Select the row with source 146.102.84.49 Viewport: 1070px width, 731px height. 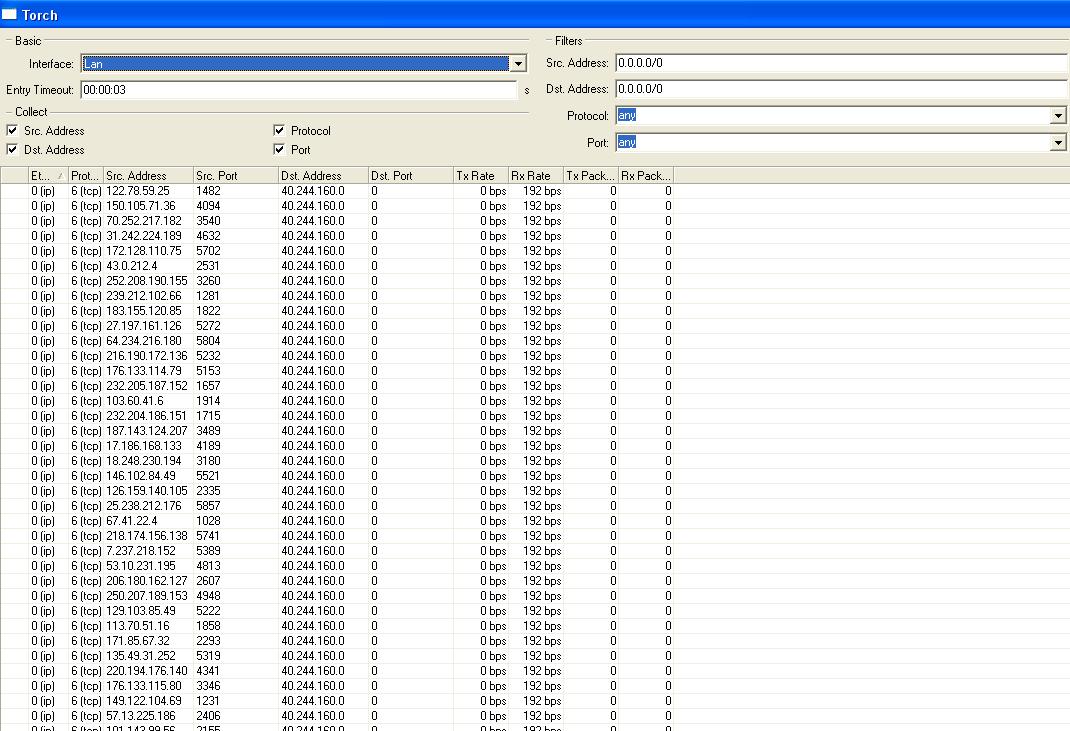pos(337,476)
